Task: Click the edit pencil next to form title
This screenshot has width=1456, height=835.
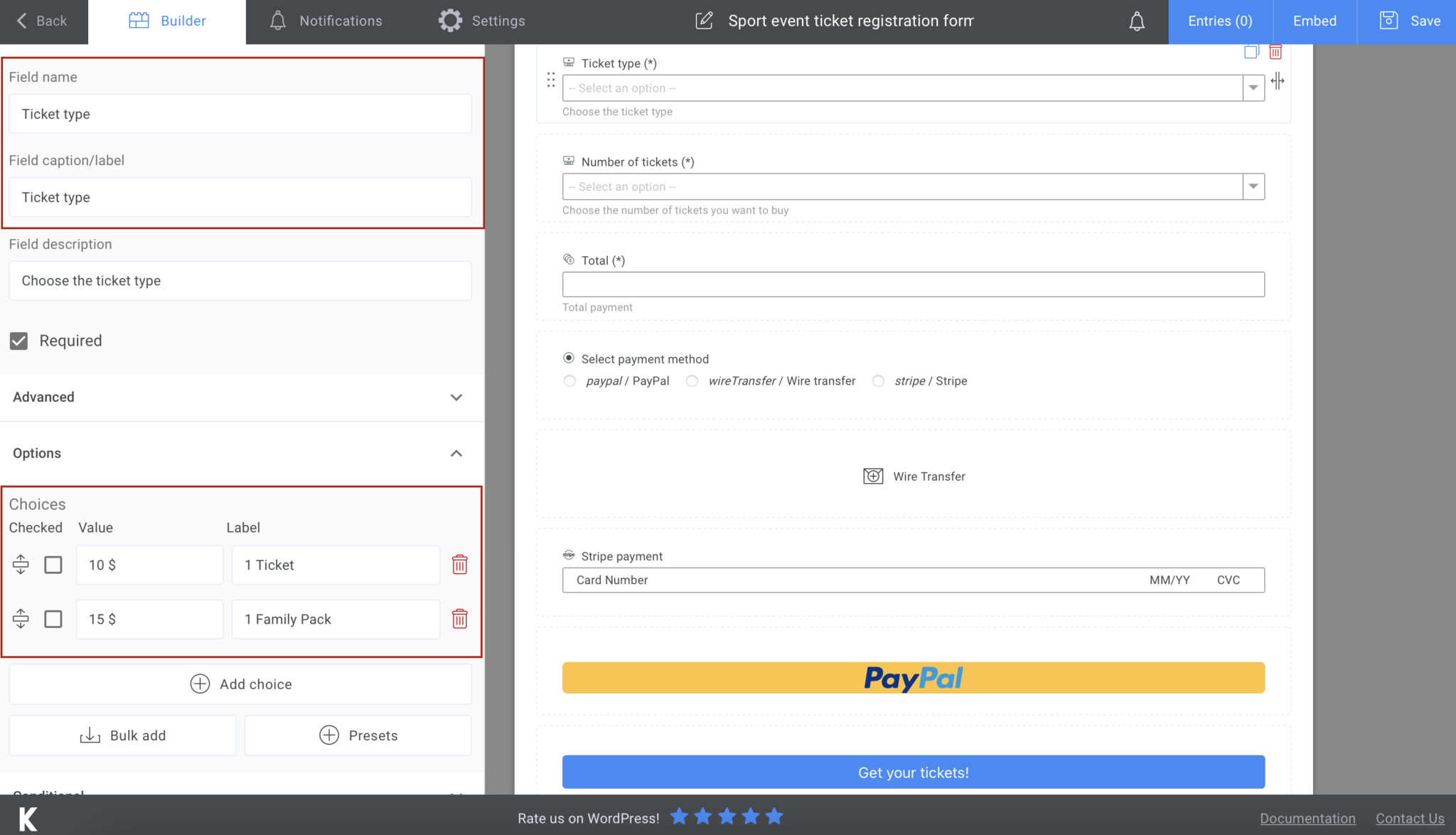Action: tap(704, 21)
